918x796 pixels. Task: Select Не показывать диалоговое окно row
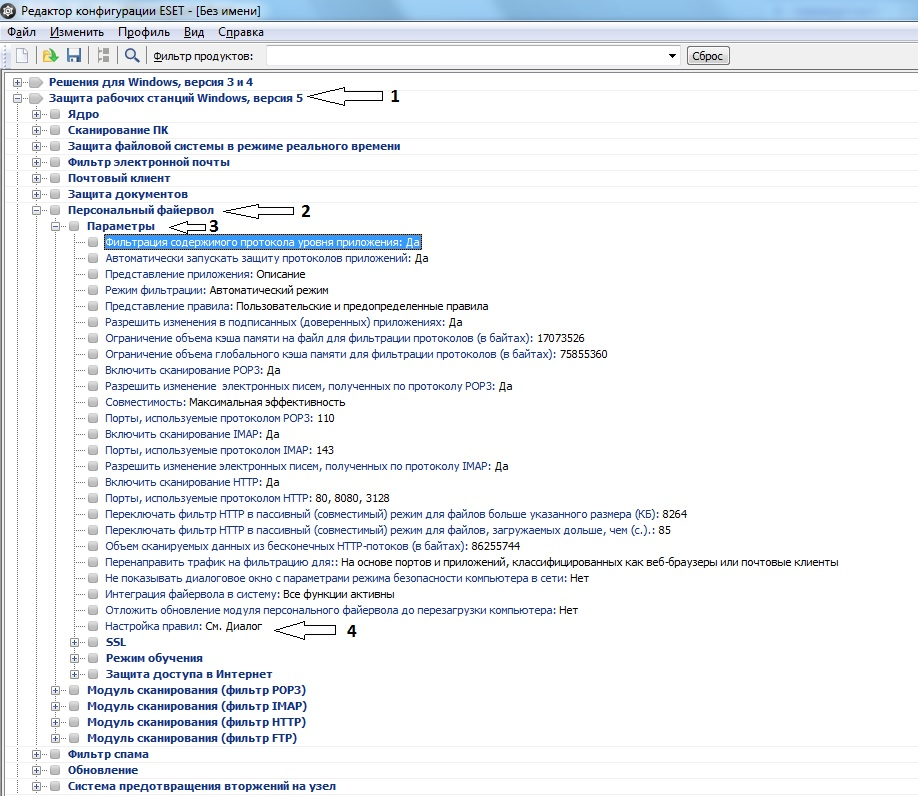click(347, 578)
